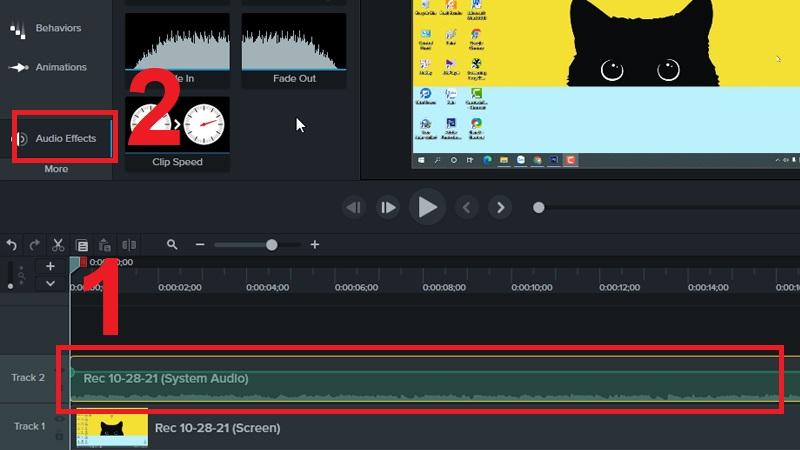Toggle Track 1 visibility eye icon
The height and width of the screenshot is (450, 800).
tap(60, 419)
